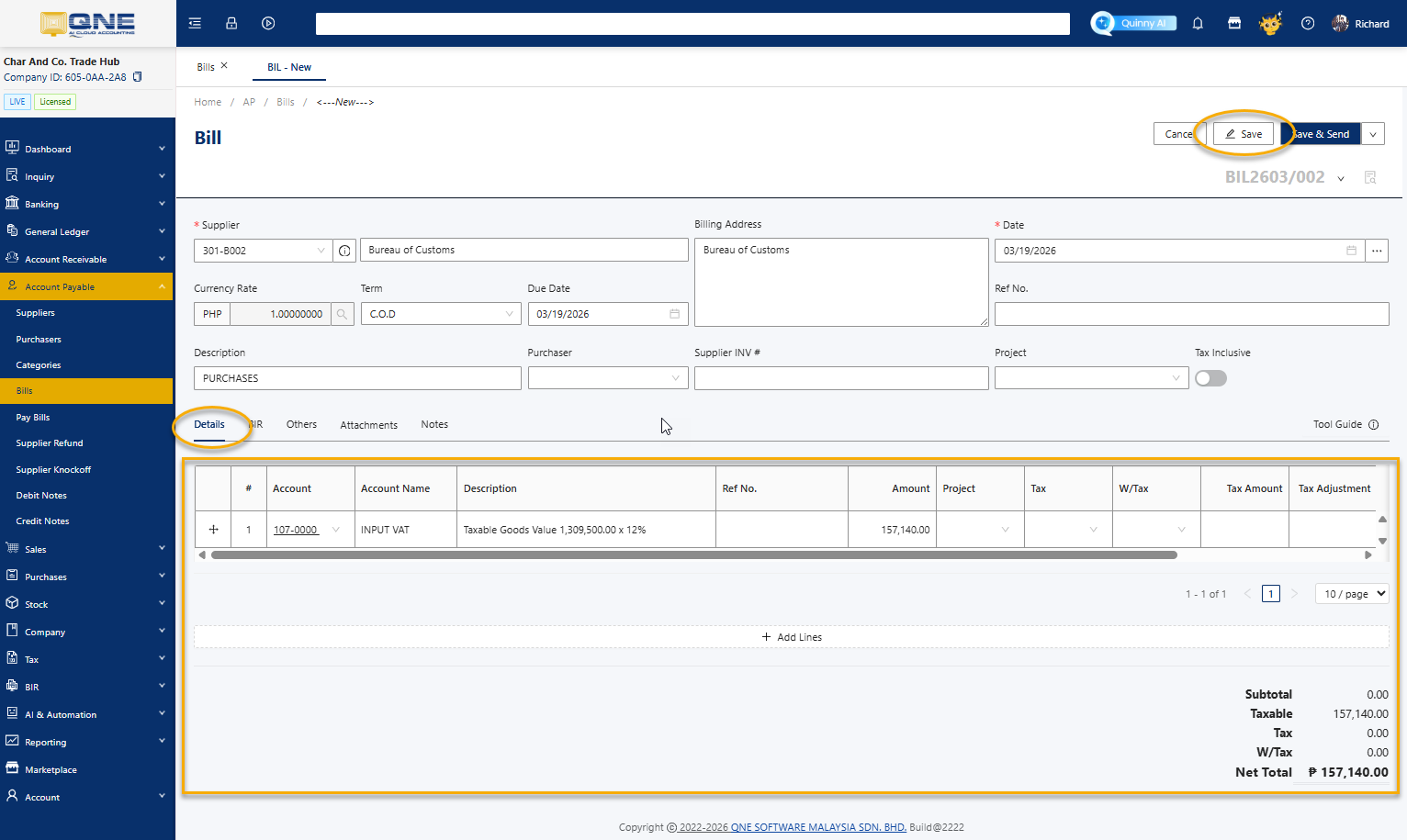Expand Dashboard sidebar menu
Viewport: 1407px width, 840px height.
86,149
